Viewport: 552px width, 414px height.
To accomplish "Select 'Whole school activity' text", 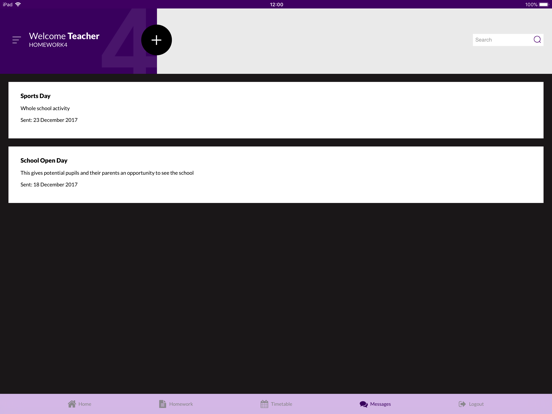I will pyautogui.click(x=45, y=108).
